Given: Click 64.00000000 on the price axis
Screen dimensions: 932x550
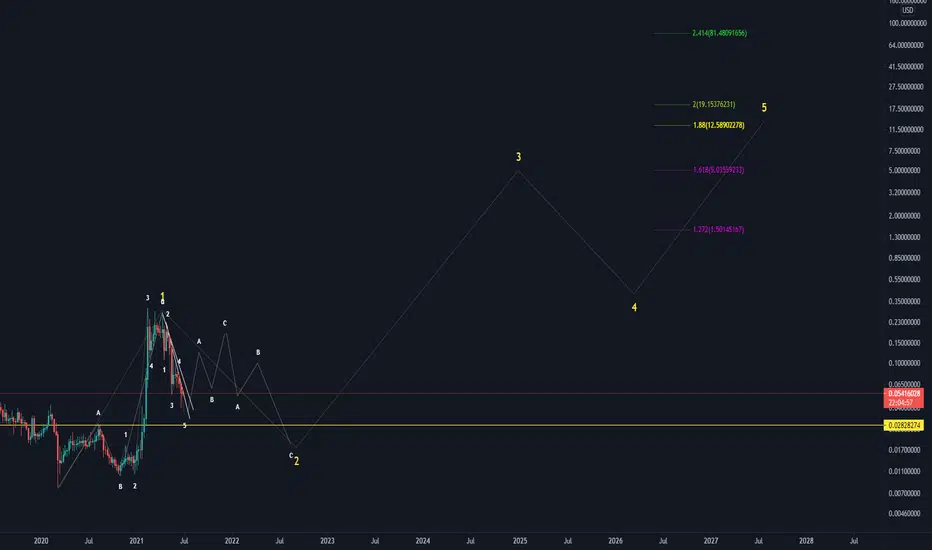Looking at the screenshot, I should [907, 45].
